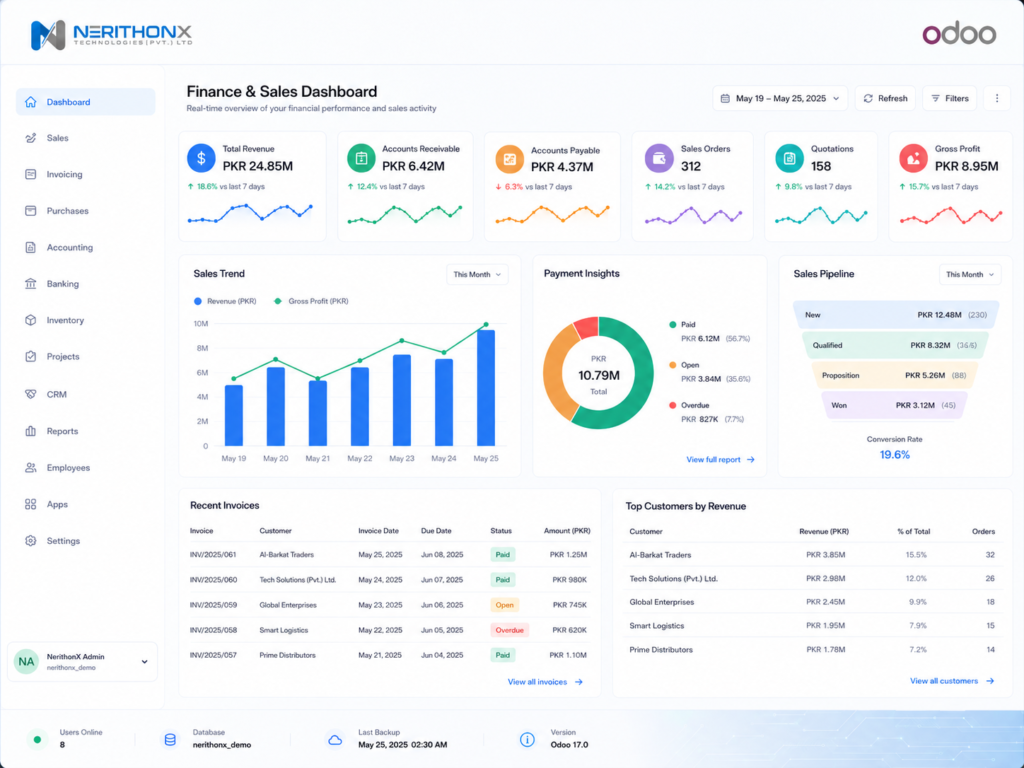
Task: Click the Employees people icon in sidebar
Action: 31,468
